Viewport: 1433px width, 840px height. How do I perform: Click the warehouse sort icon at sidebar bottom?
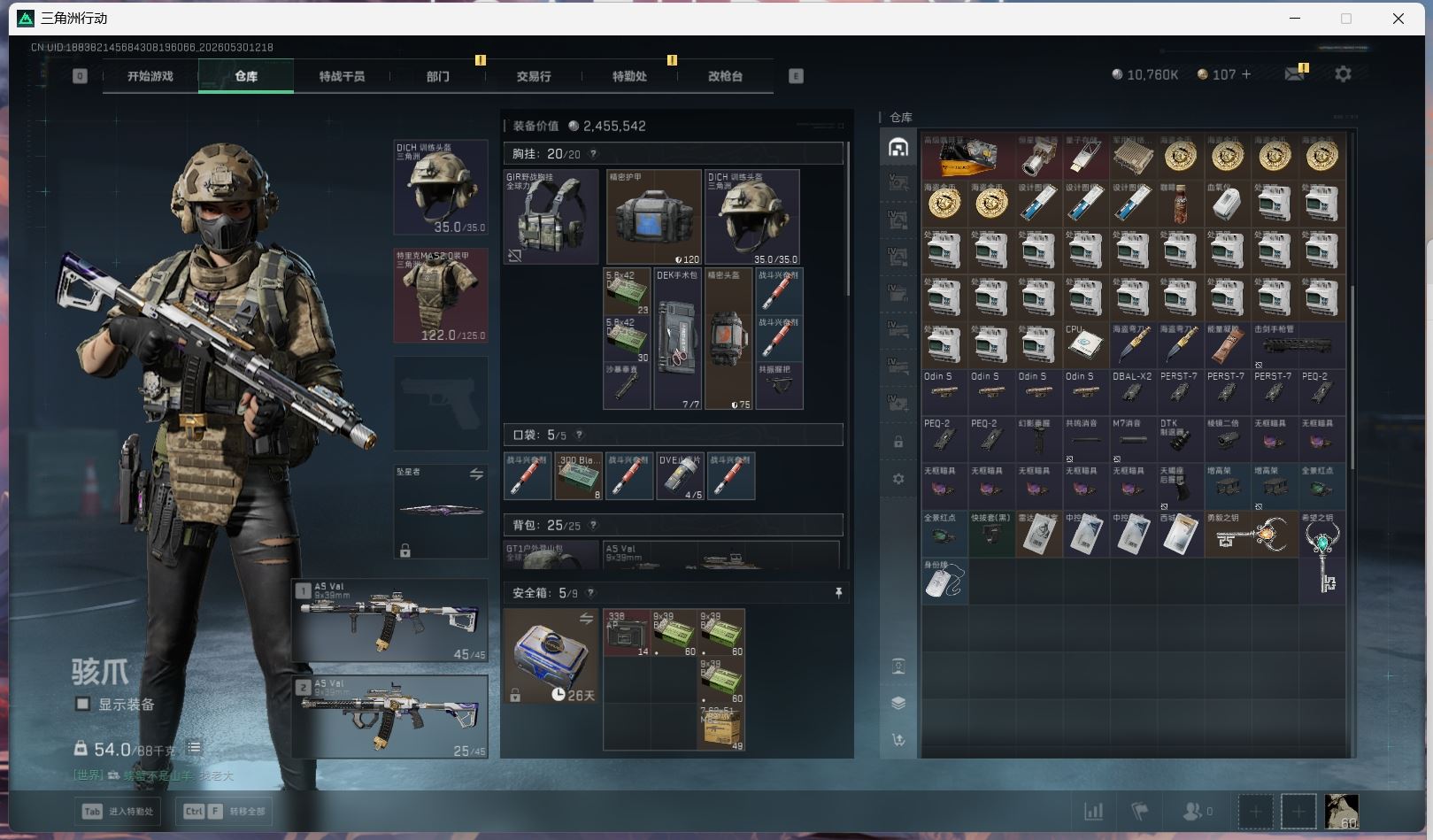coord(898,740)
